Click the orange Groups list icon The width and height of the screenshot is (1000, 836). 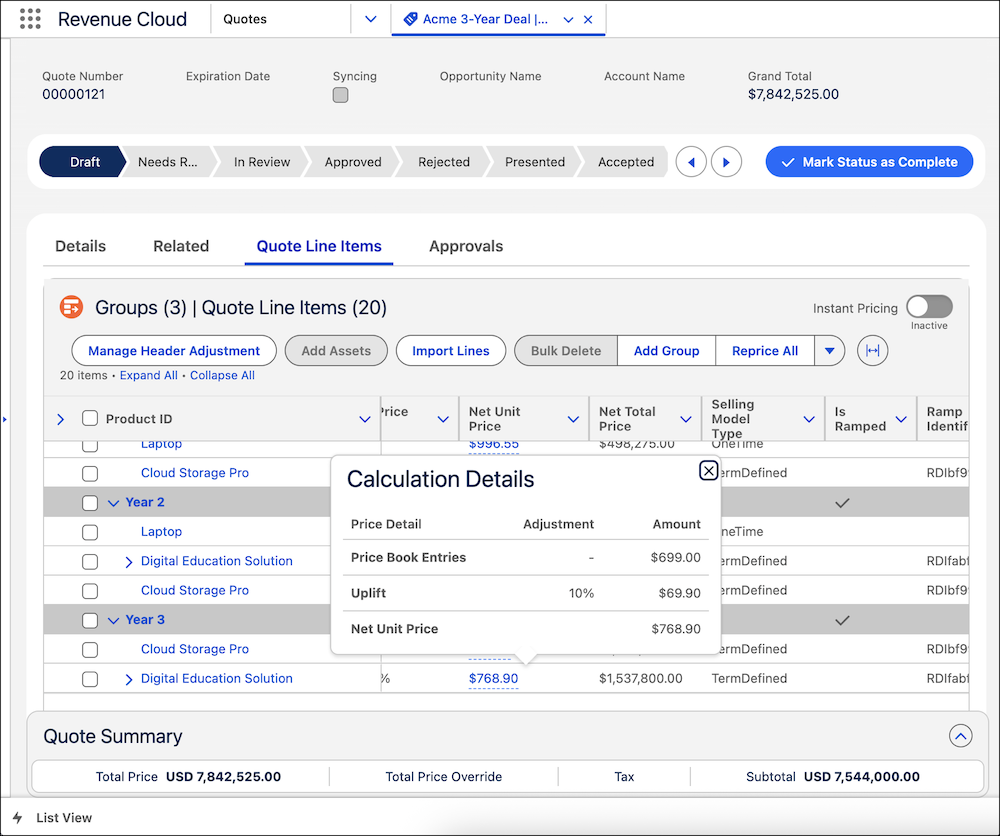pyautogui.click(x=71, y=307)
